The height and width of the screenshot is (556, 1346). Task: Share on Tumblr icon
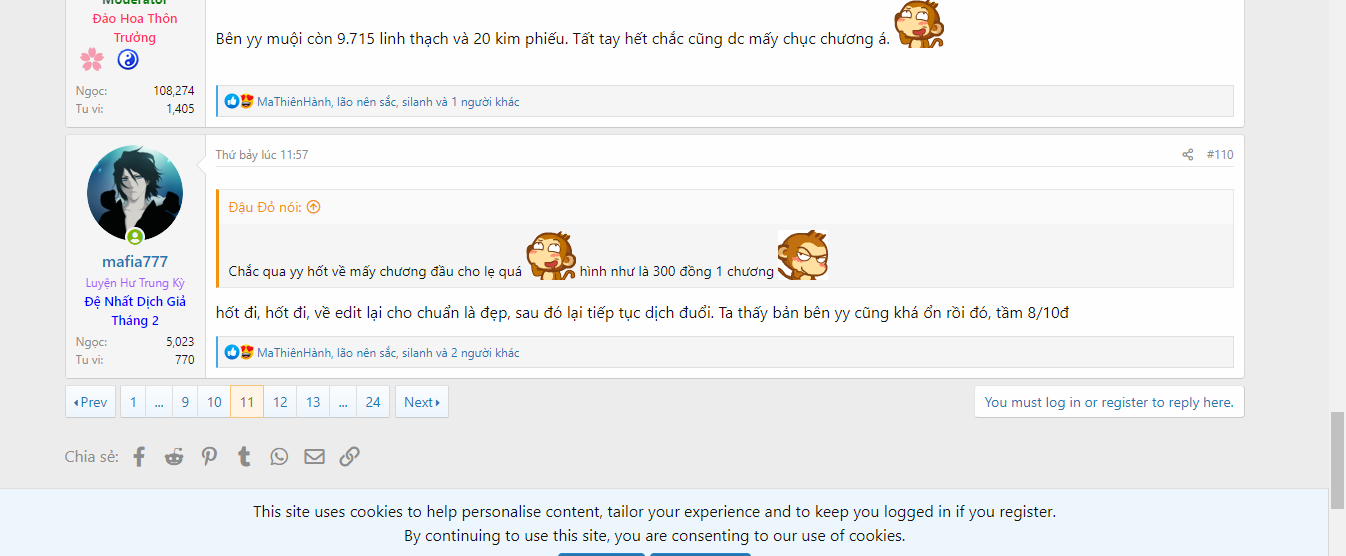click(244, 457)
